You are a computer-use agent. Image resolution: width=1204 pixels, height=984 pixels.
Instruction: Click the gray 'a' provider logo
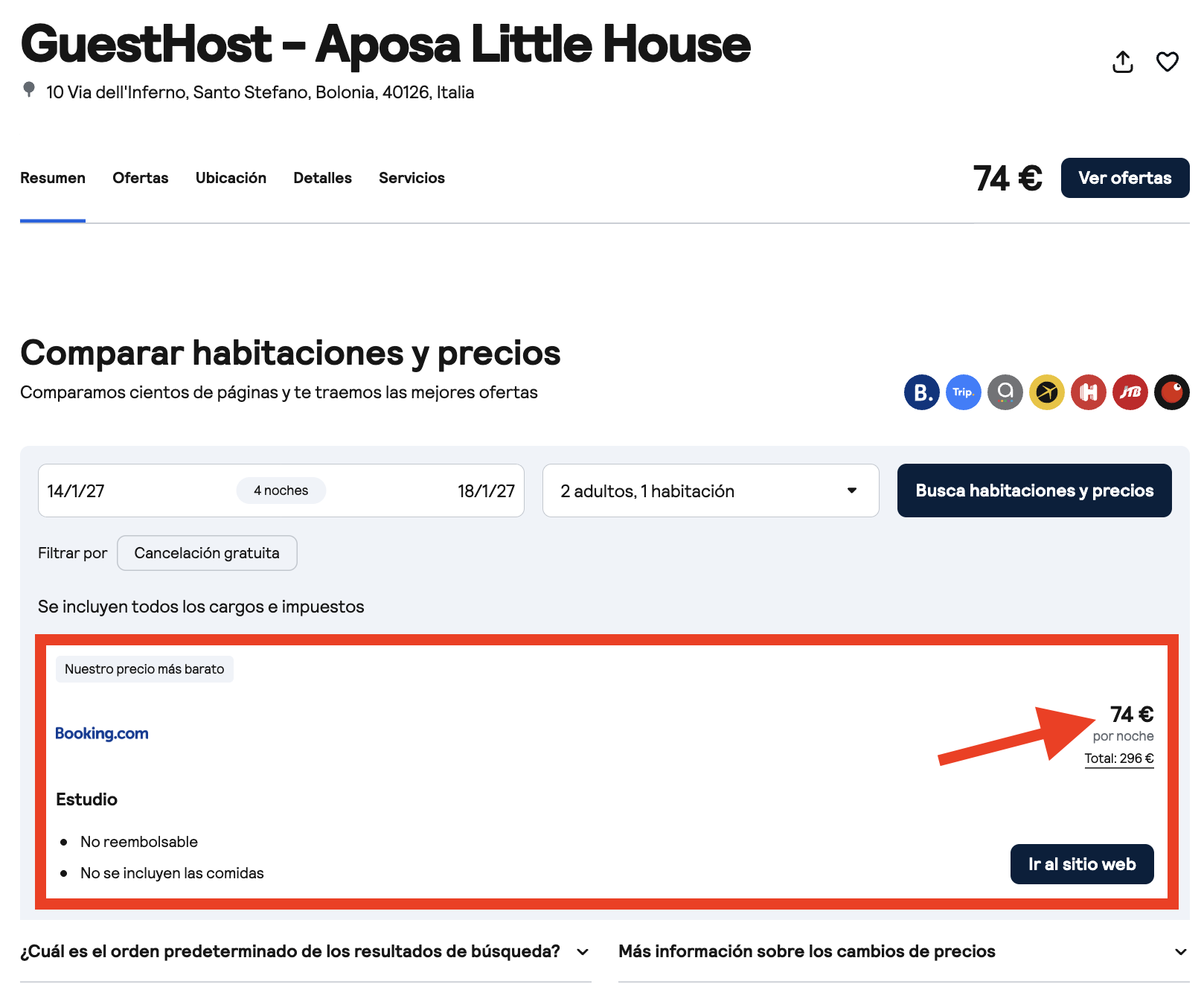click(x=1005, y=392)
